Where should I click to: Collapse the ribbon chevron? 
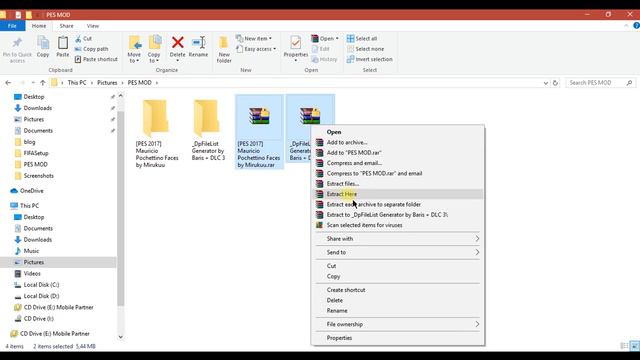pyautogui.click(x=626, y=26)
